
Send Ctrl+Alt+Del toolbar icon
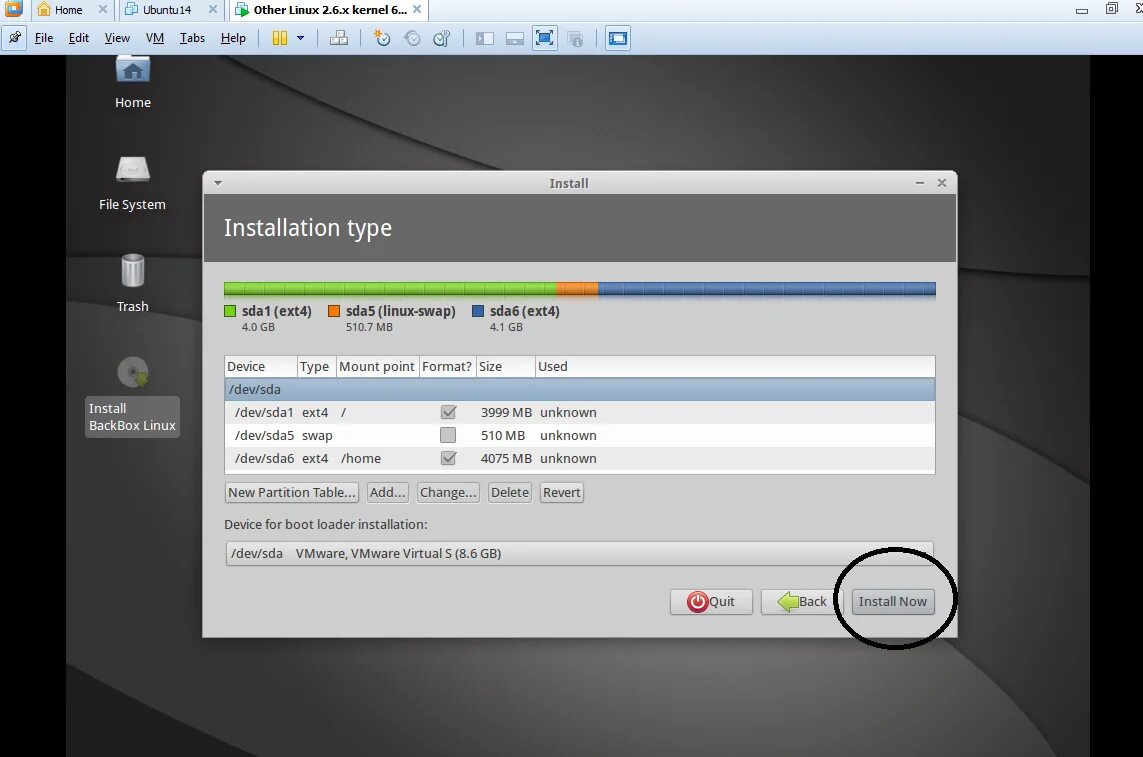coord(339,38)
